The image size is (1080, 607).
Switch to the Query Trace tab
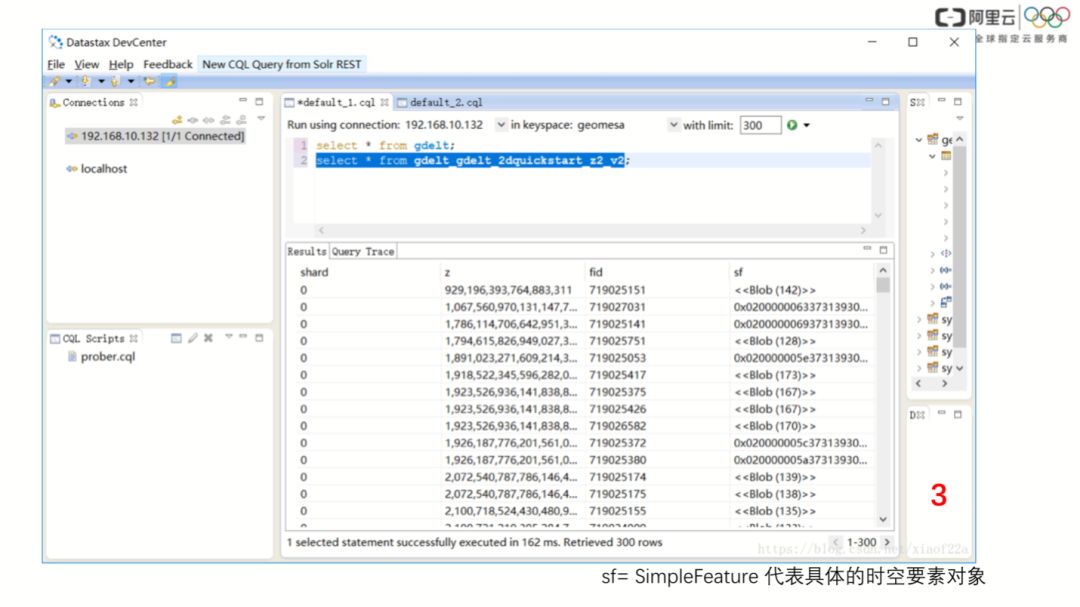point(363,251)
